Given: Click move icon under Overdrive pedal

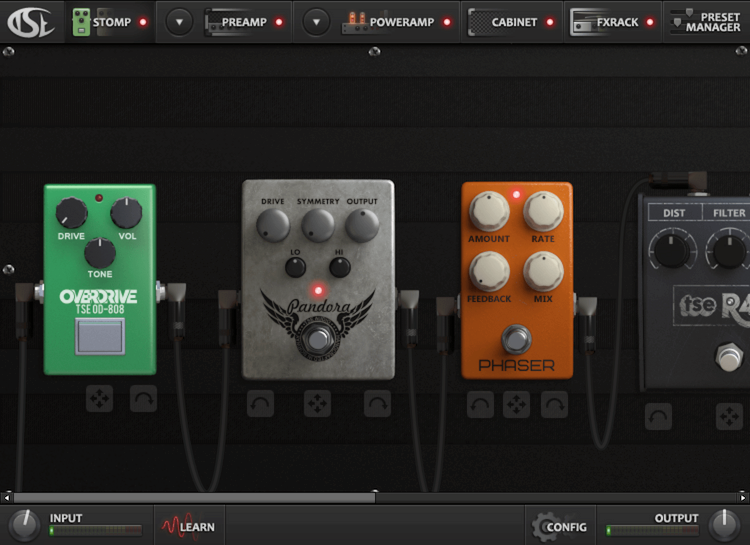Looking at the screenshot, I should click(99, 399).
